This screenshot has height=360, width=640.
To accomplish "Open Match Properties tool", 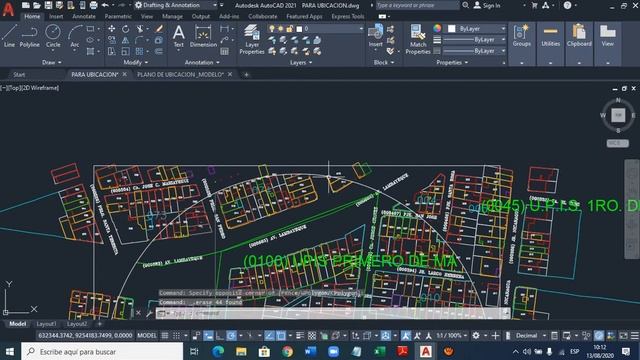I will point(418,39).
